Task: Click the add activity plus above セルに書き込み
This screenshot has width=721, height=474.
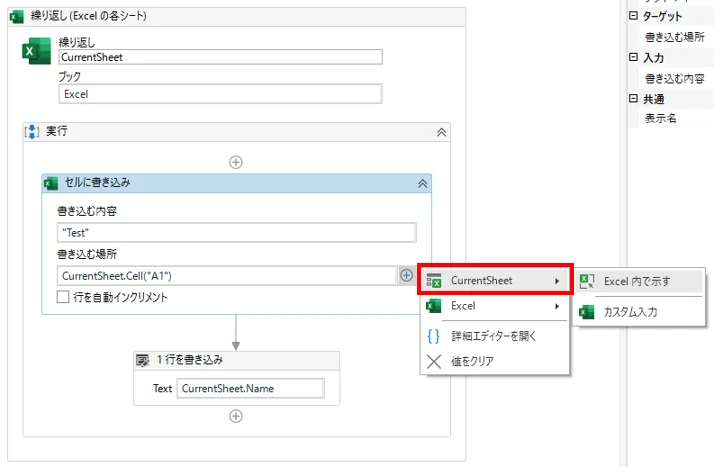Action: tap(236, 161)
